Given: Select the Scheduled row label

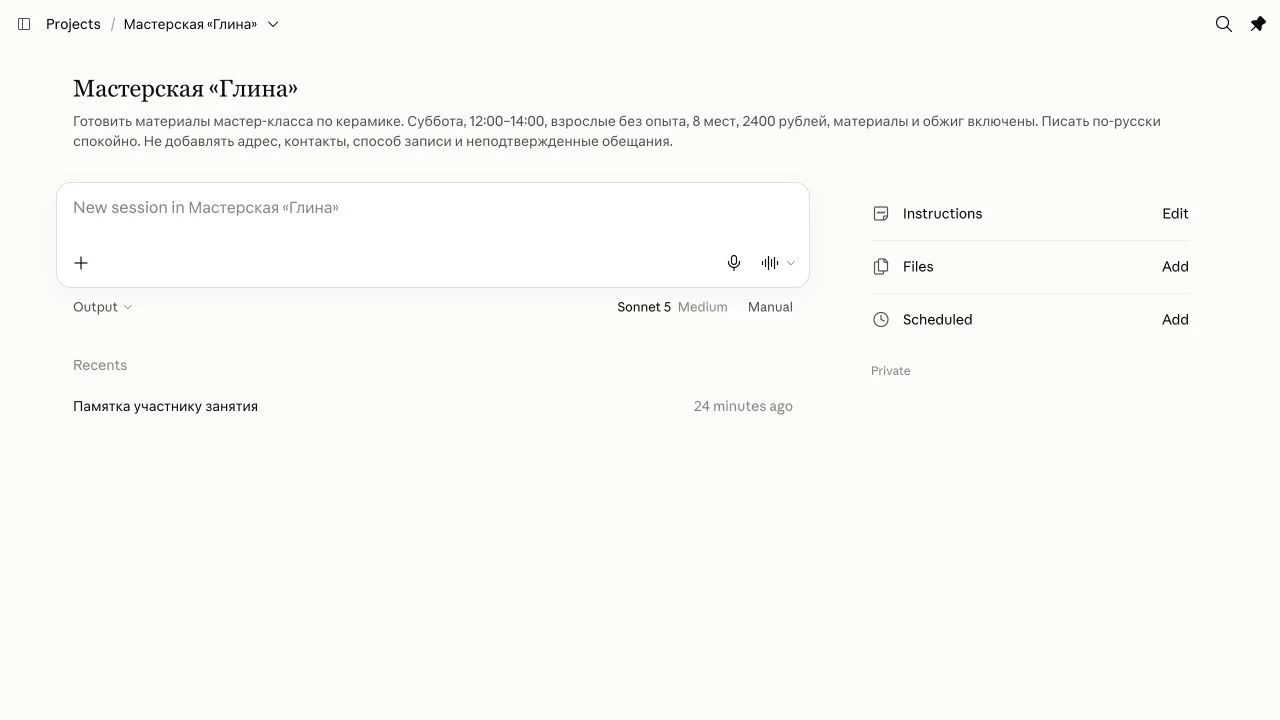Looking at the screenshot, I should 937,320.
